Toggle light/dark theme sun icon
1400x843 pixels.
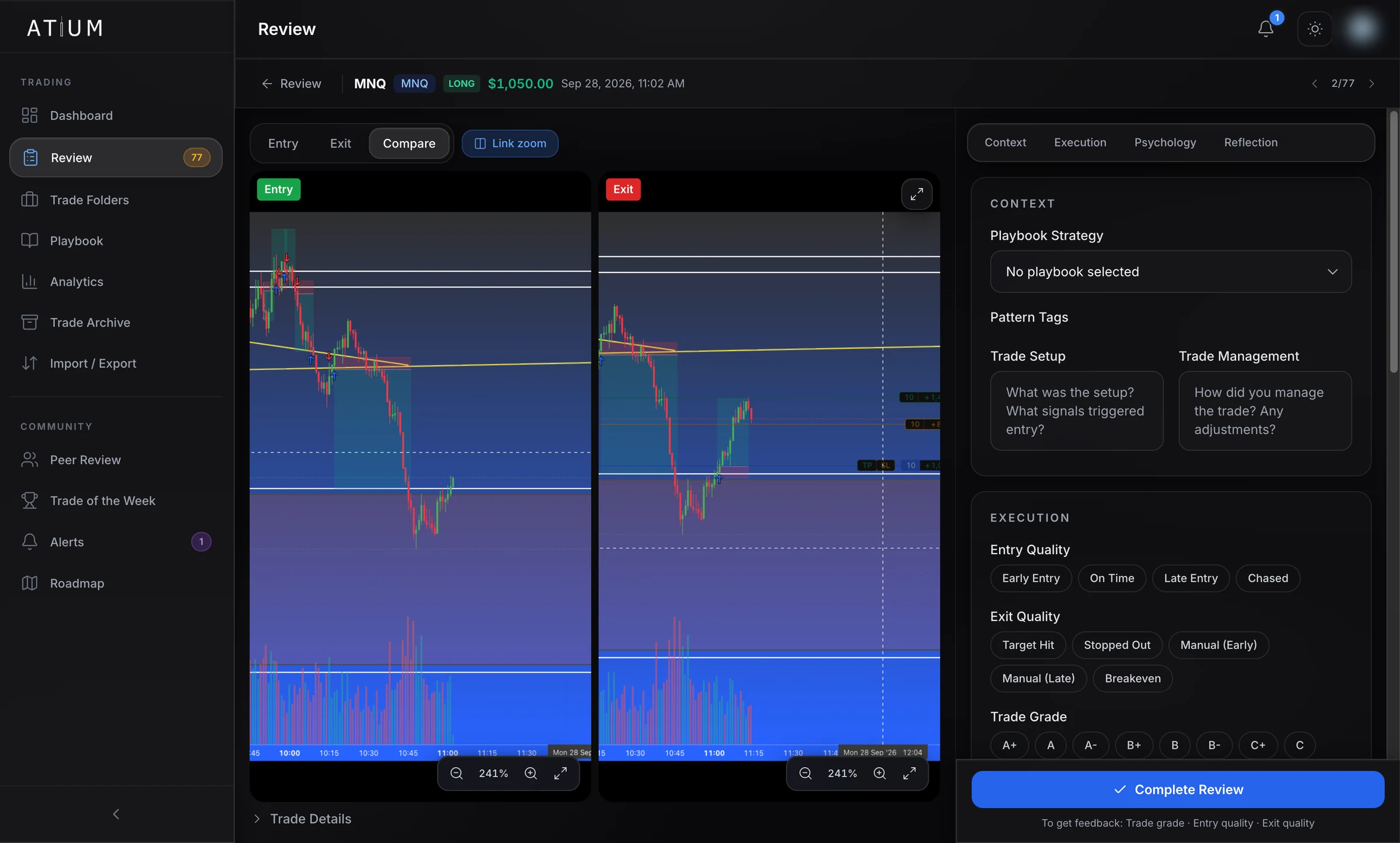pos(1315,29)
